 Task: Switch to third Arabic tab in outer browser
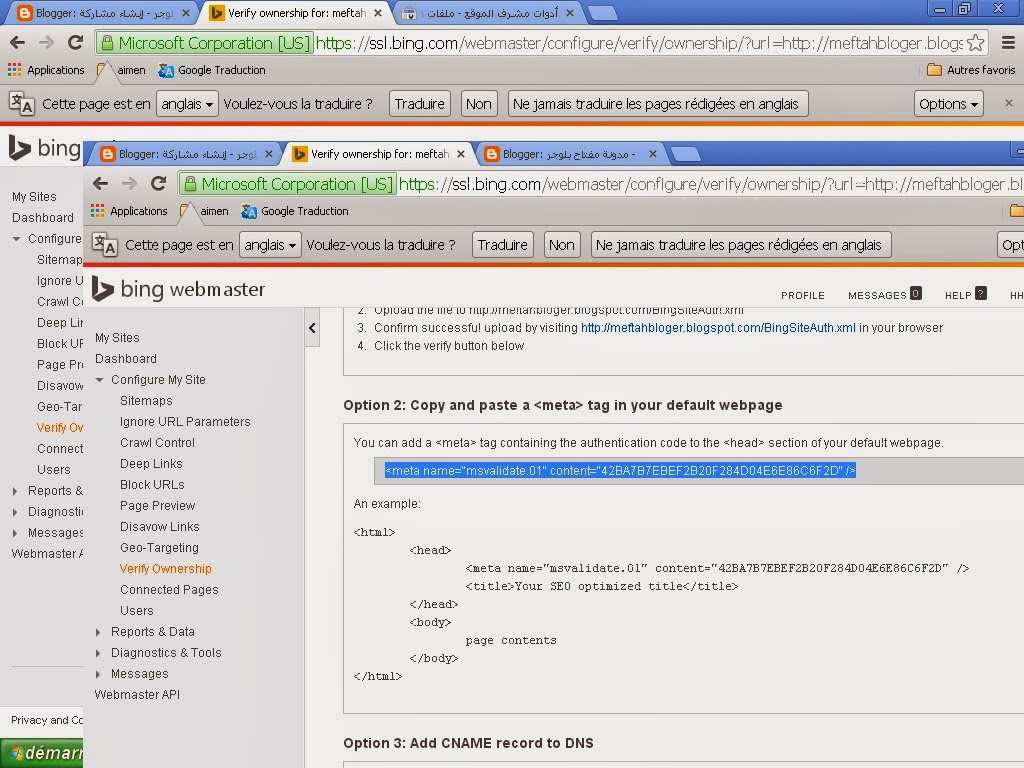point(487,13)
